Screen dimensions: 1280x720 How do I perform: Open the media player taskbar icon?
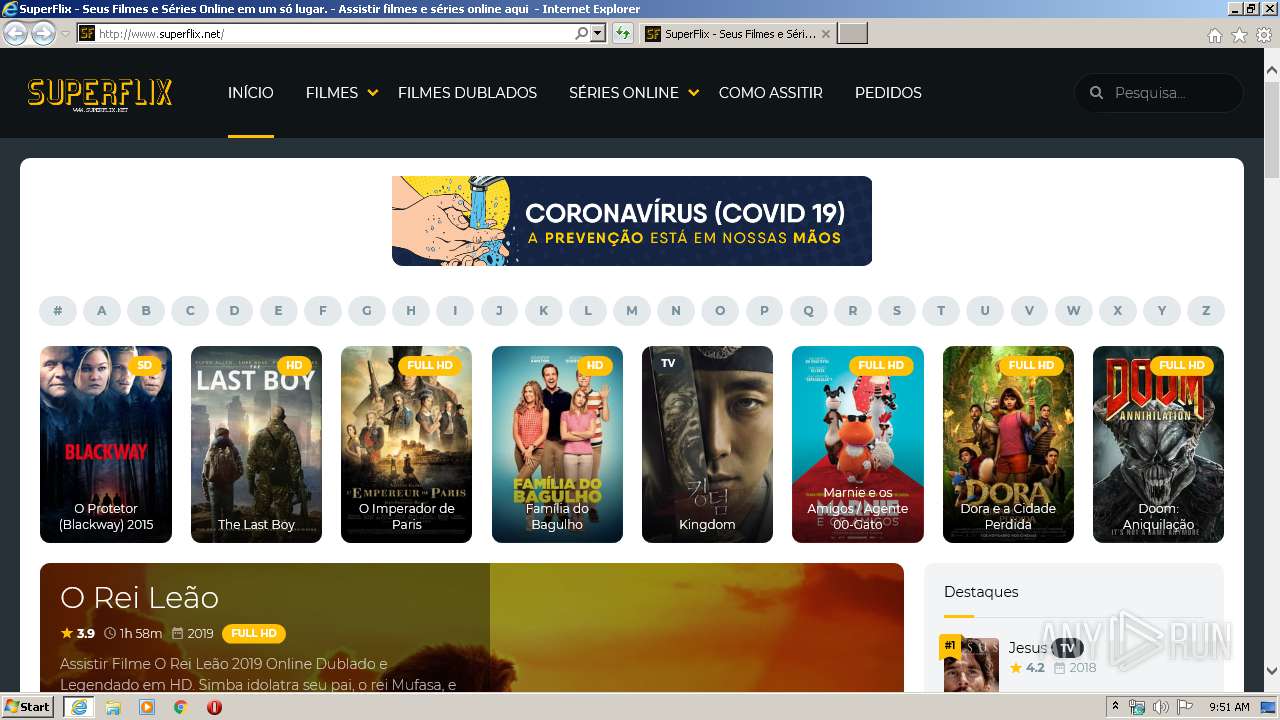click(x=147, y=707)
